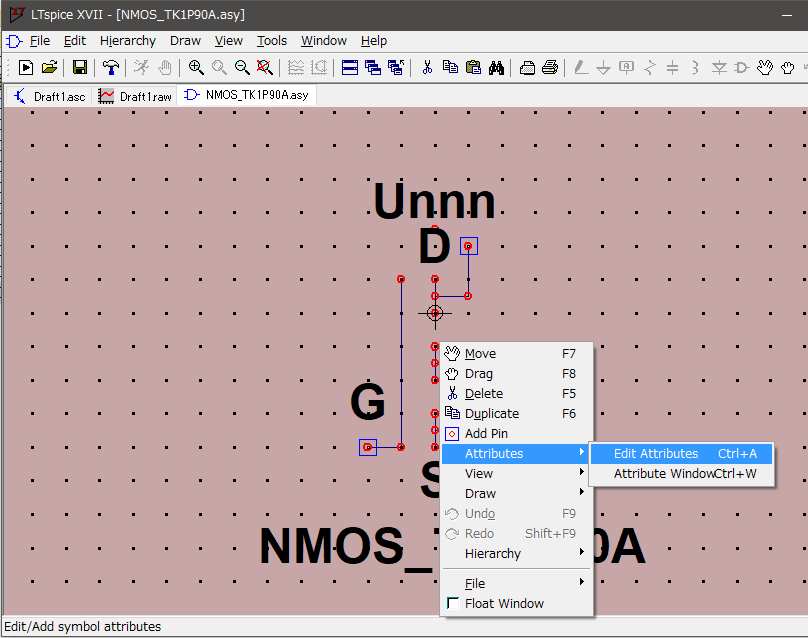Screen dimensions: 808x638
Task: Expand the Draw submenu in context menu
Action: coord(517,494)
